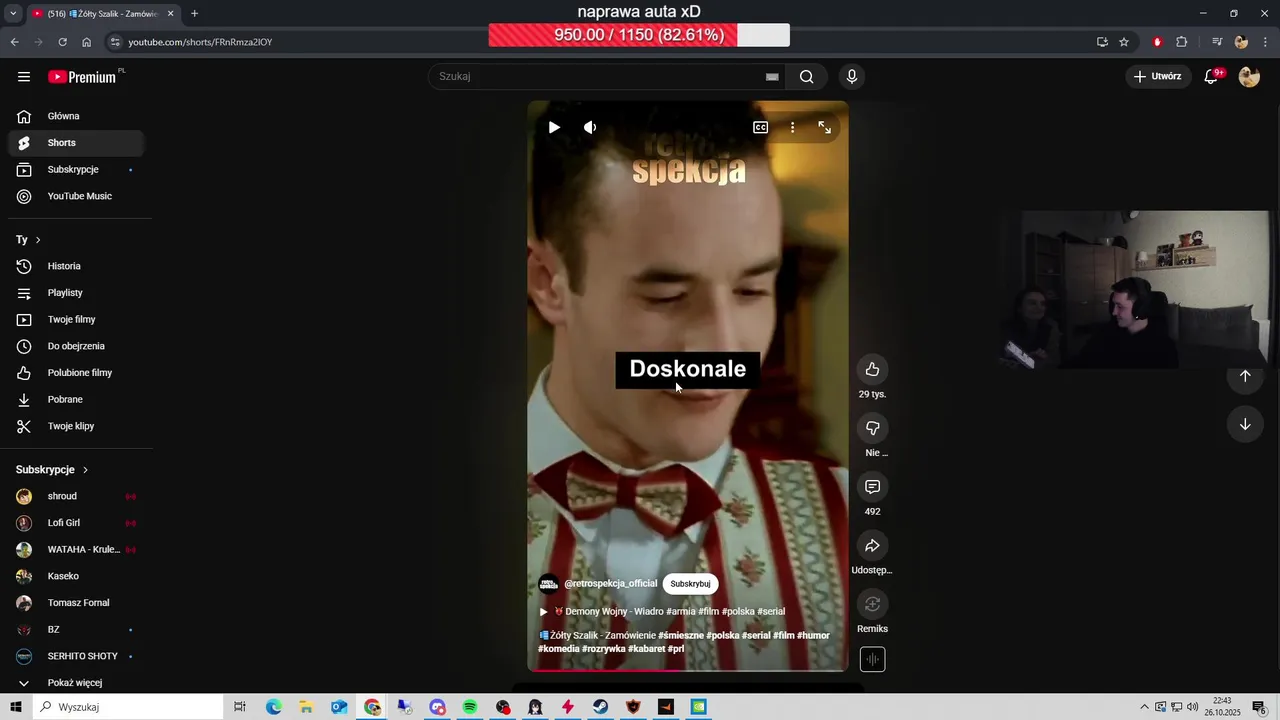Open the Demony Wojny related video link
Viewport: 1280px width, 720px height.
(662, 612)
